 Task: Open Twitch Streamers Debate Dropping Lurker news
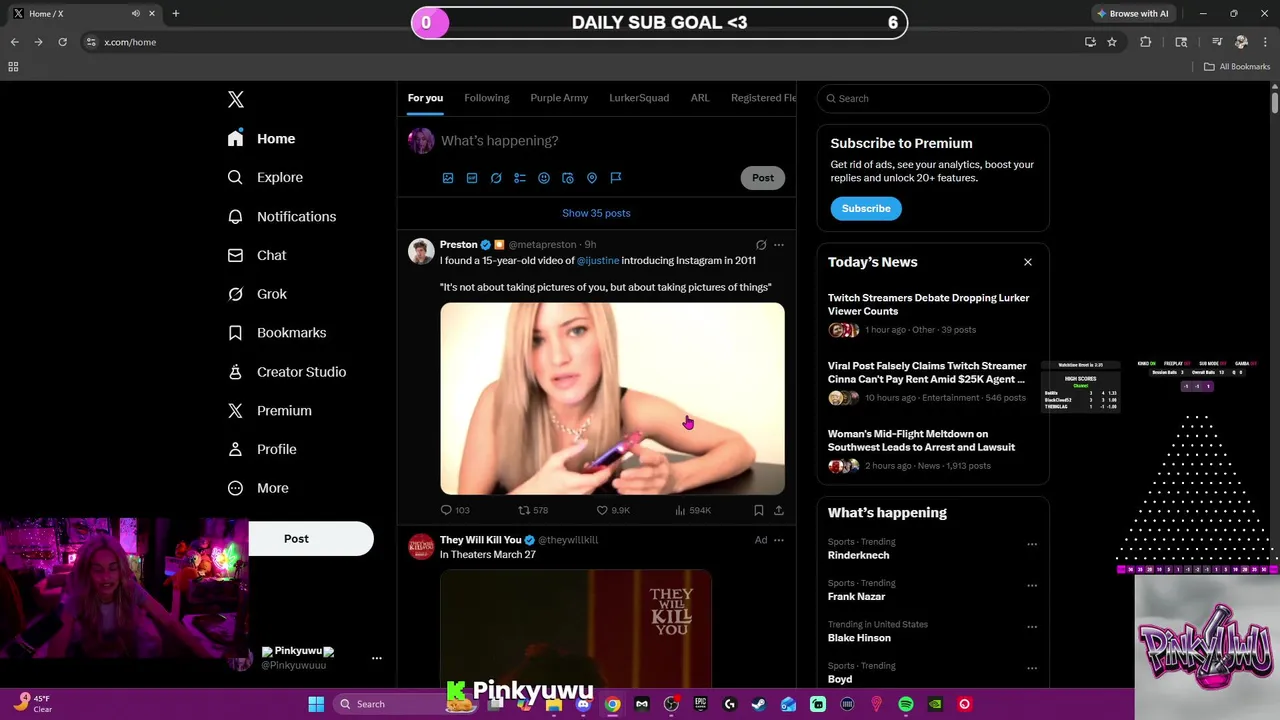coord(928,304)
